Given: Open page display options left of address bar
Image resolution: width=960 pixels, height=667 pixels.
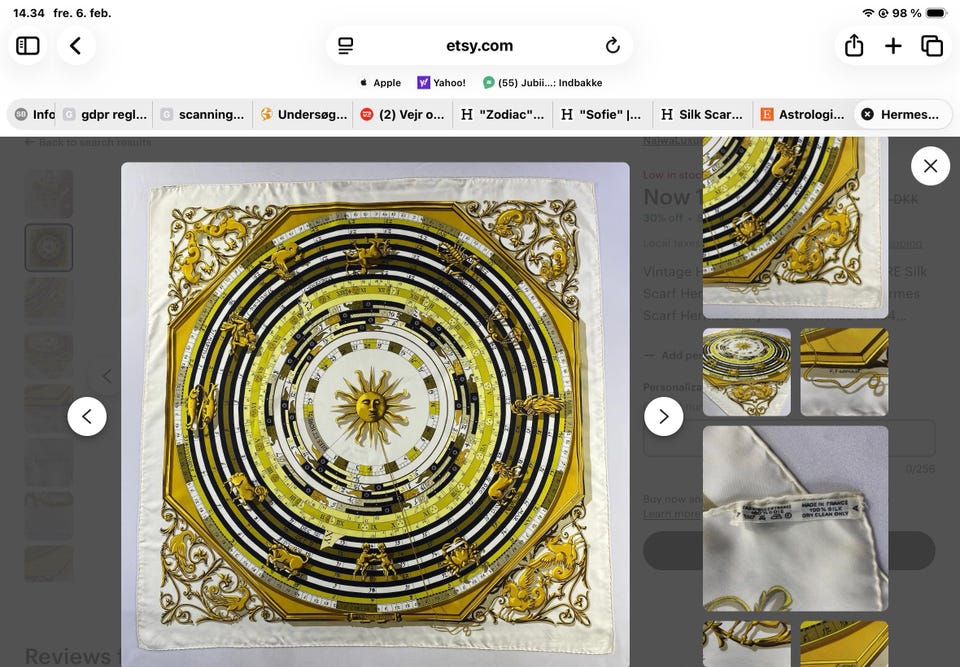Looking at the screenshot, I should [344, 45].
